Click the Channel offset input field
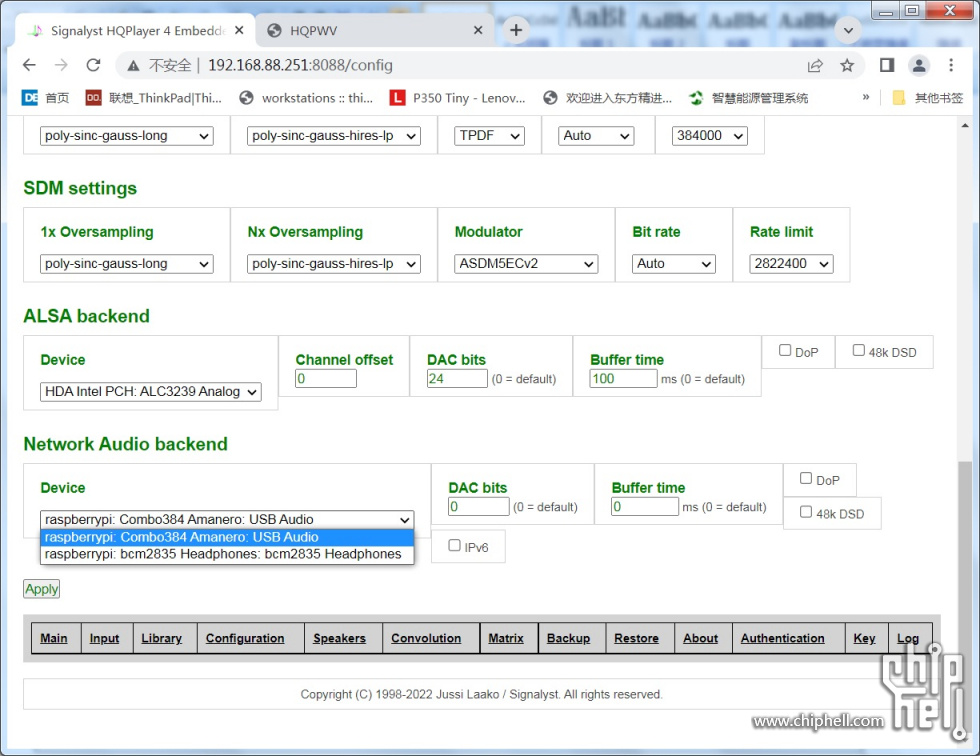 tap(326, 379)
